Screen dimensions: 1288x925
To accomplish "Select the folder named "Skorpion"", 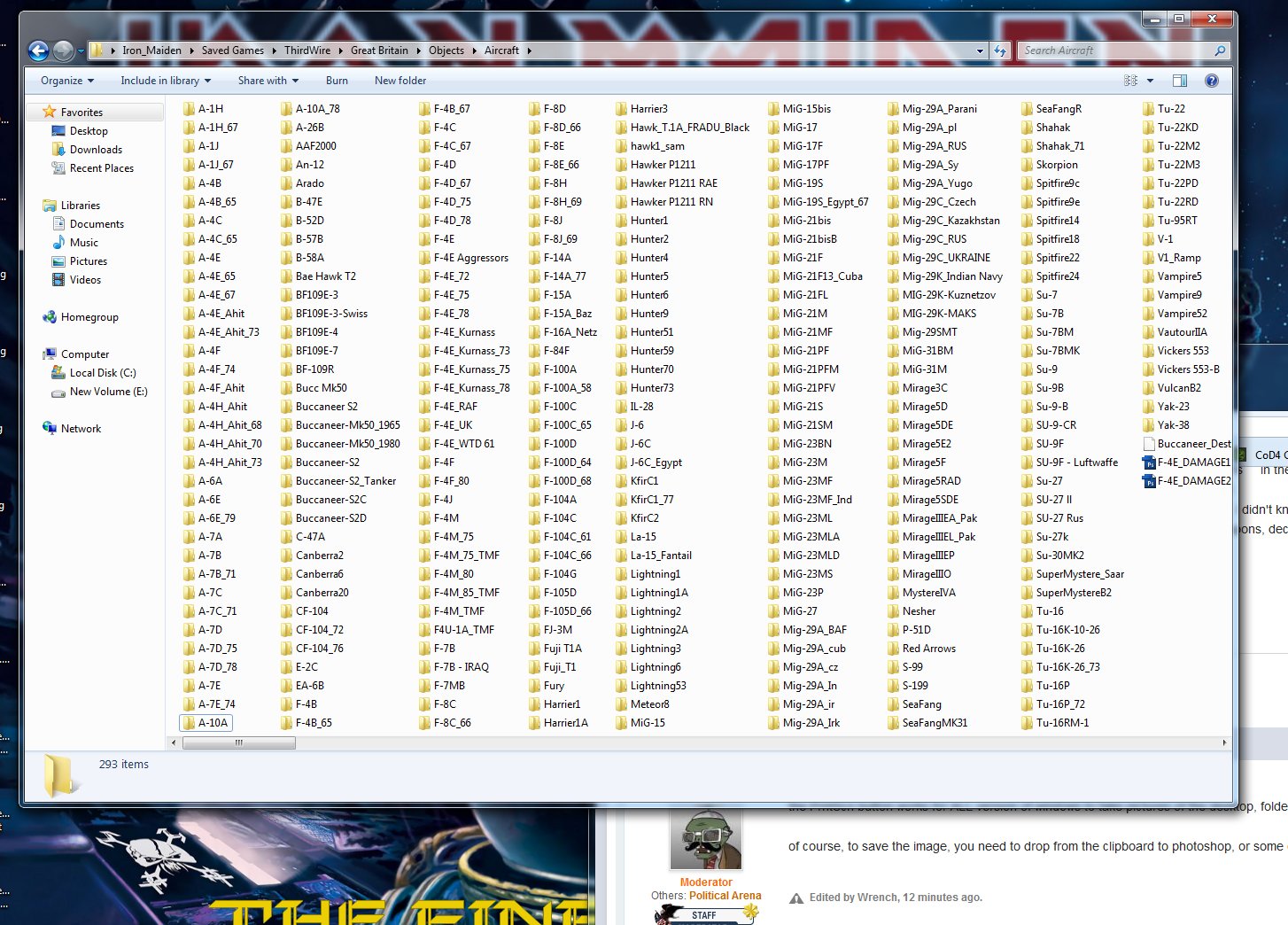I will [1050, 165].
